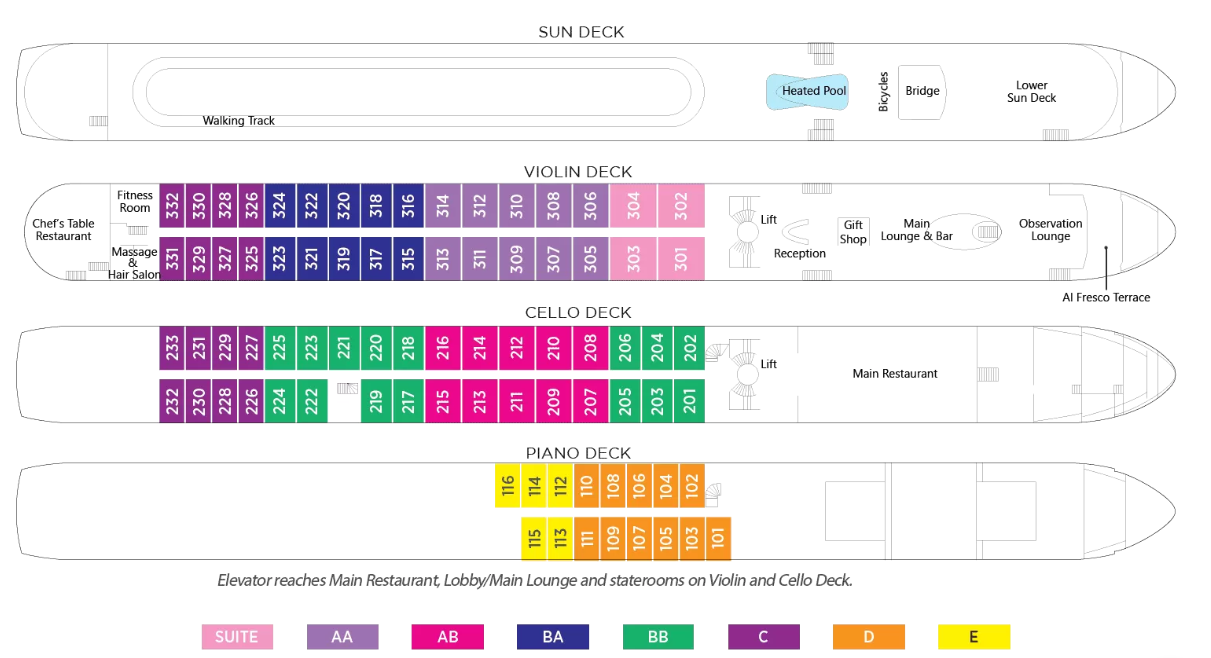
Task: Select the yellow E category swatch
Action: (974, 636)
